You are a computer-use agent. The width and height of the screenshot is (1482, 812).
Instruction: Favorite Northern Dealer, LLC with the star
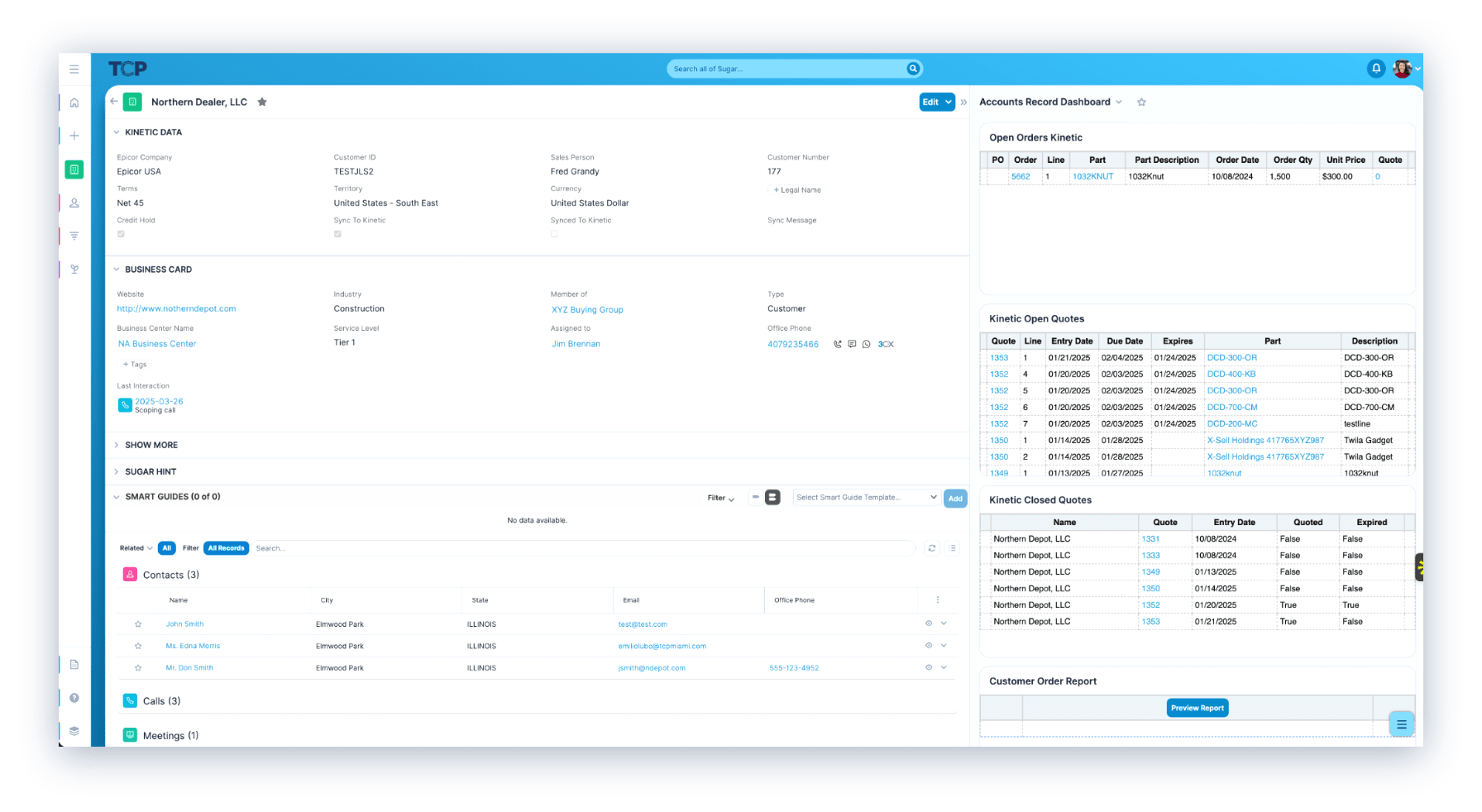[262, 102]
